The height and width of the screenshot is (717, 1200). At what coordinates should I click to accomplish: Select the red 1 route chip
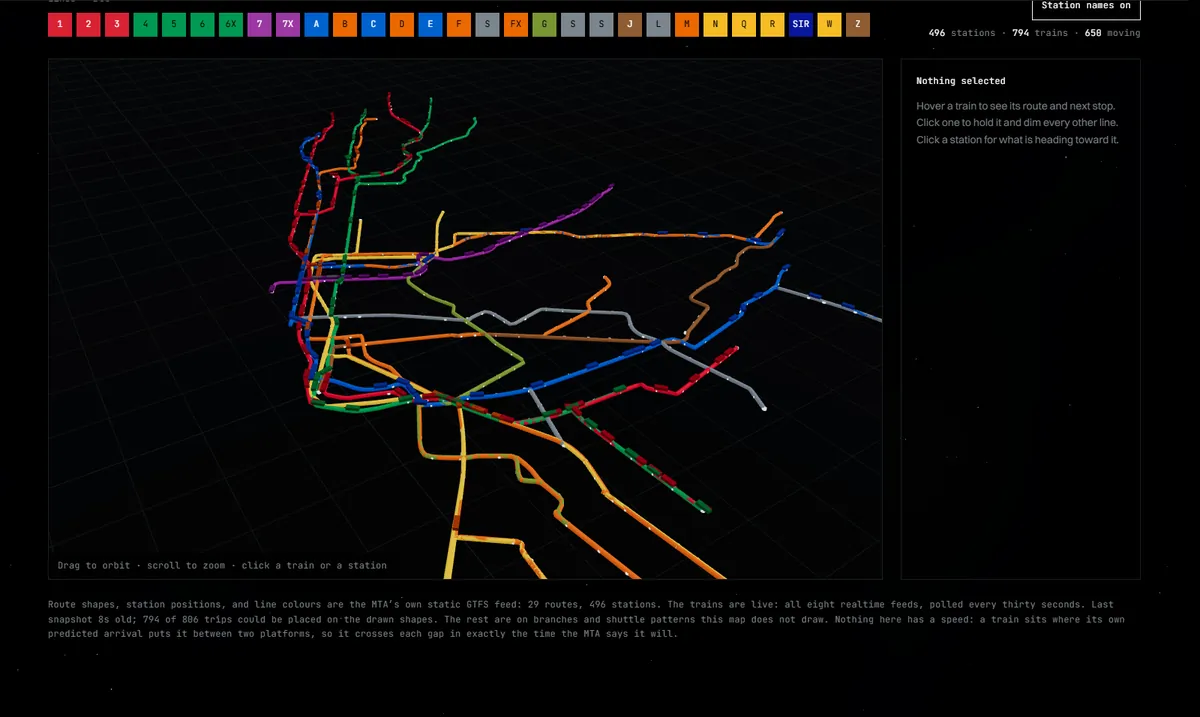pyautogui.click(x=60, y=25)
